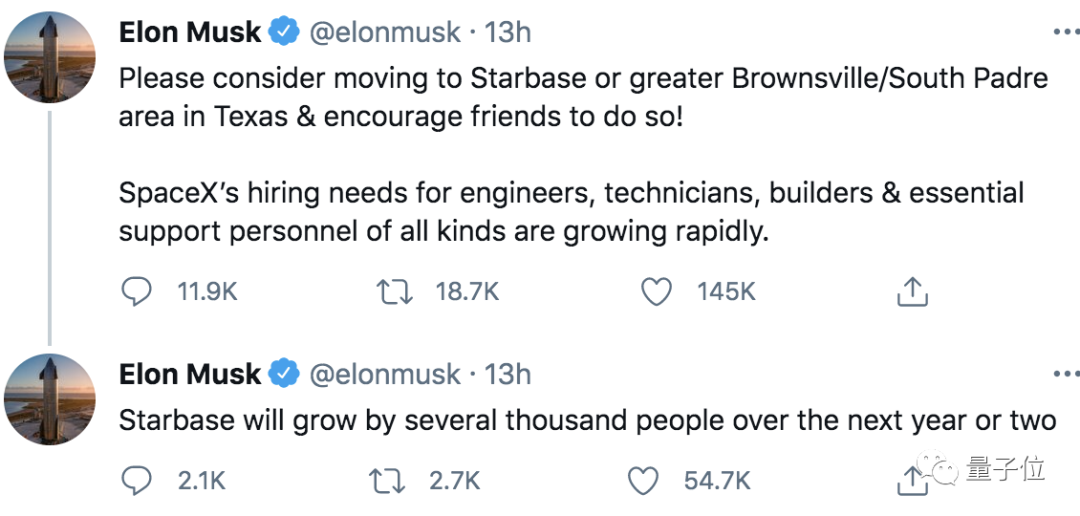The width and height of the screenshot is (1080, 516).
Task: Reply to the second tweet with 2.1K replies
Action: (136, 482)
